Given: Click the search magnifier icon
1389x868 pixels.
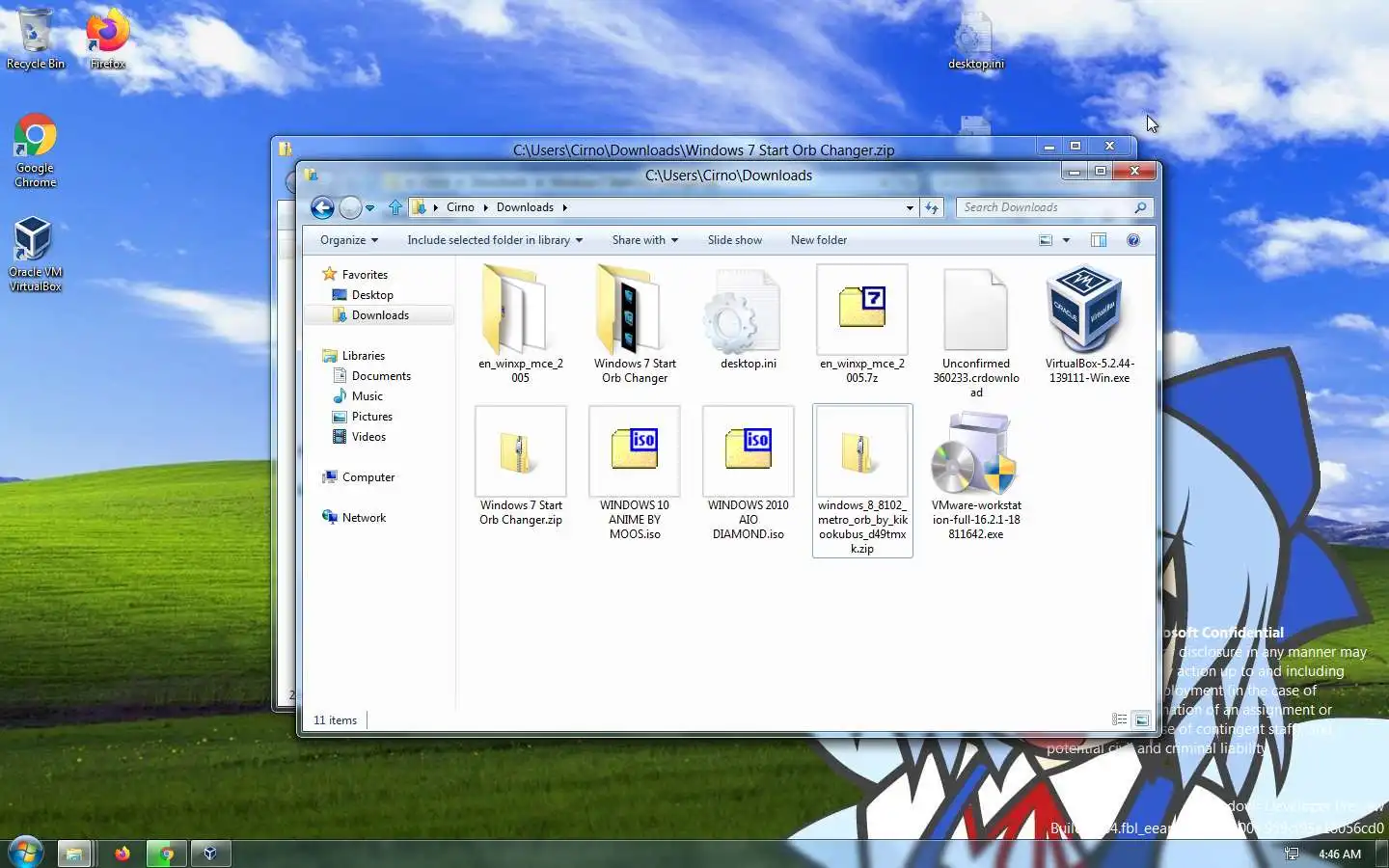Looking at the screenshot, I should (1140, 207).
